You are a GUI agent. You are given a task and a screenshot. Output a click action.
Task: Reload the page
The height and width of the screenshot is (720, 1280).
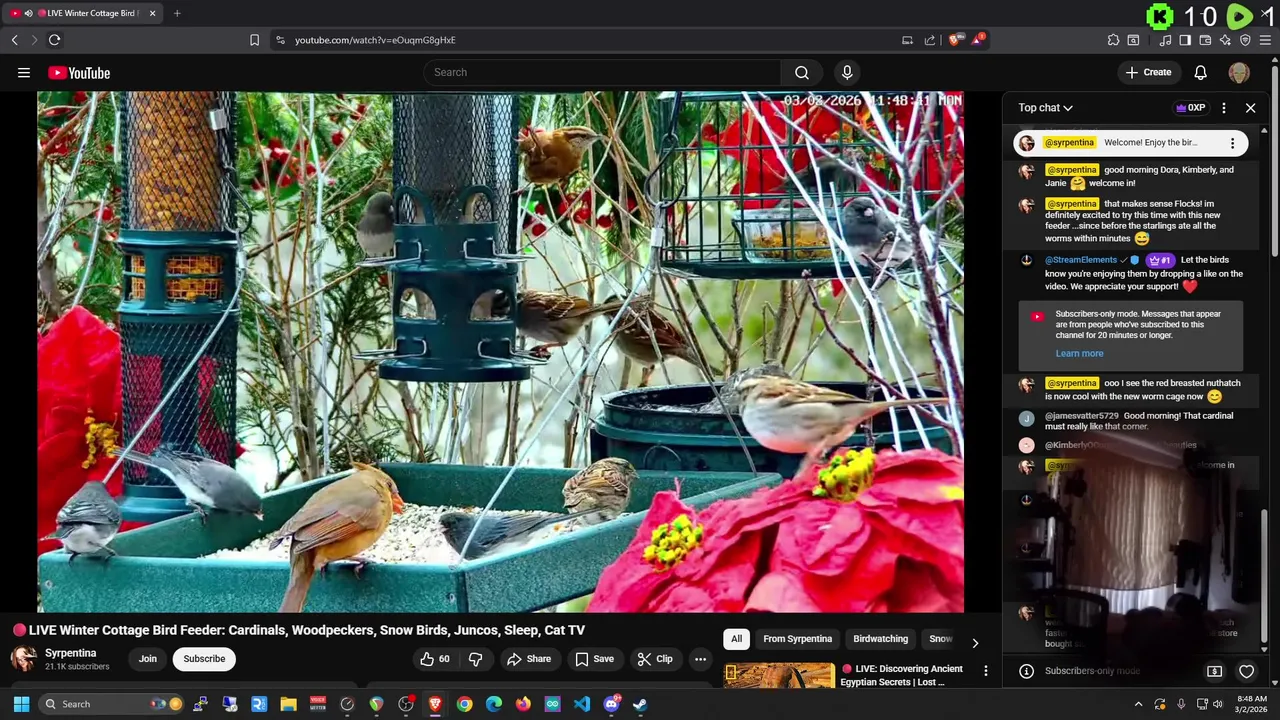[x=54, y=40]
